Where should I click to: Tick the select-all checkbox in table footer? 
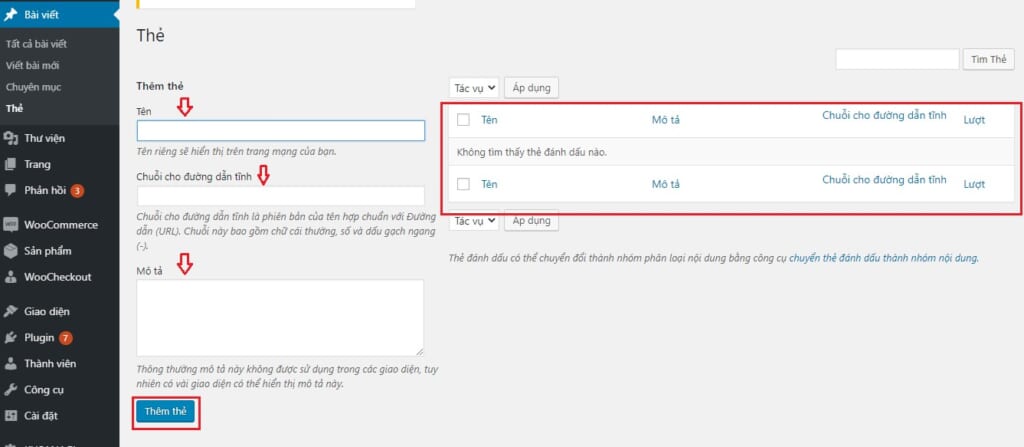point(463,184)
